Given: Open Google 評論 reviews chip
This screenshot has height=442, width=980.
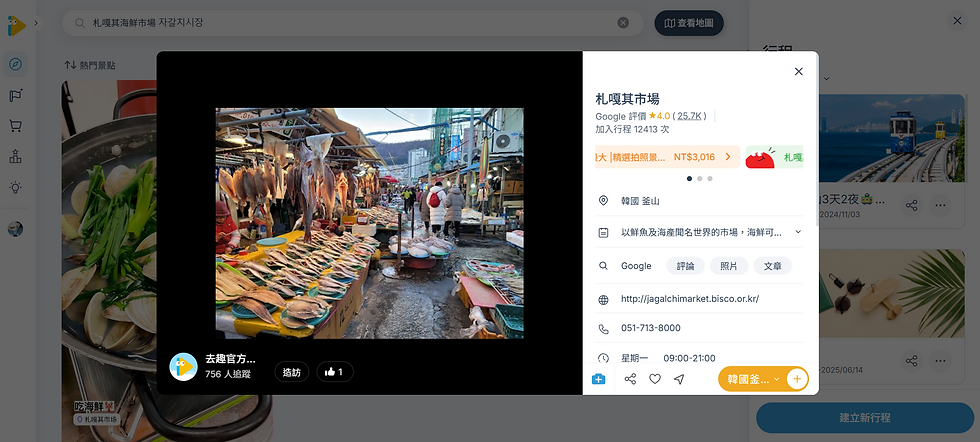Looking at the screenshot, I should (x=685, y=266).
